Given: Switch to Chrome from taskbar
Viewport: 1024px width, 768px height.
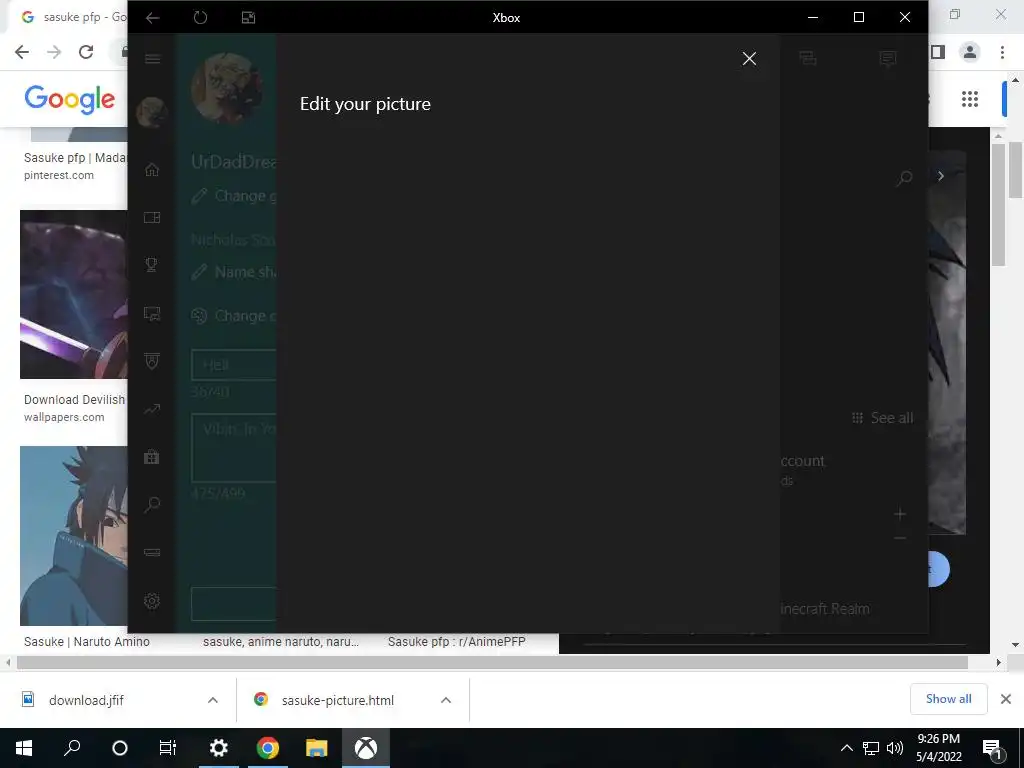Looking at the screenshot, I should (x=268, y=748).
